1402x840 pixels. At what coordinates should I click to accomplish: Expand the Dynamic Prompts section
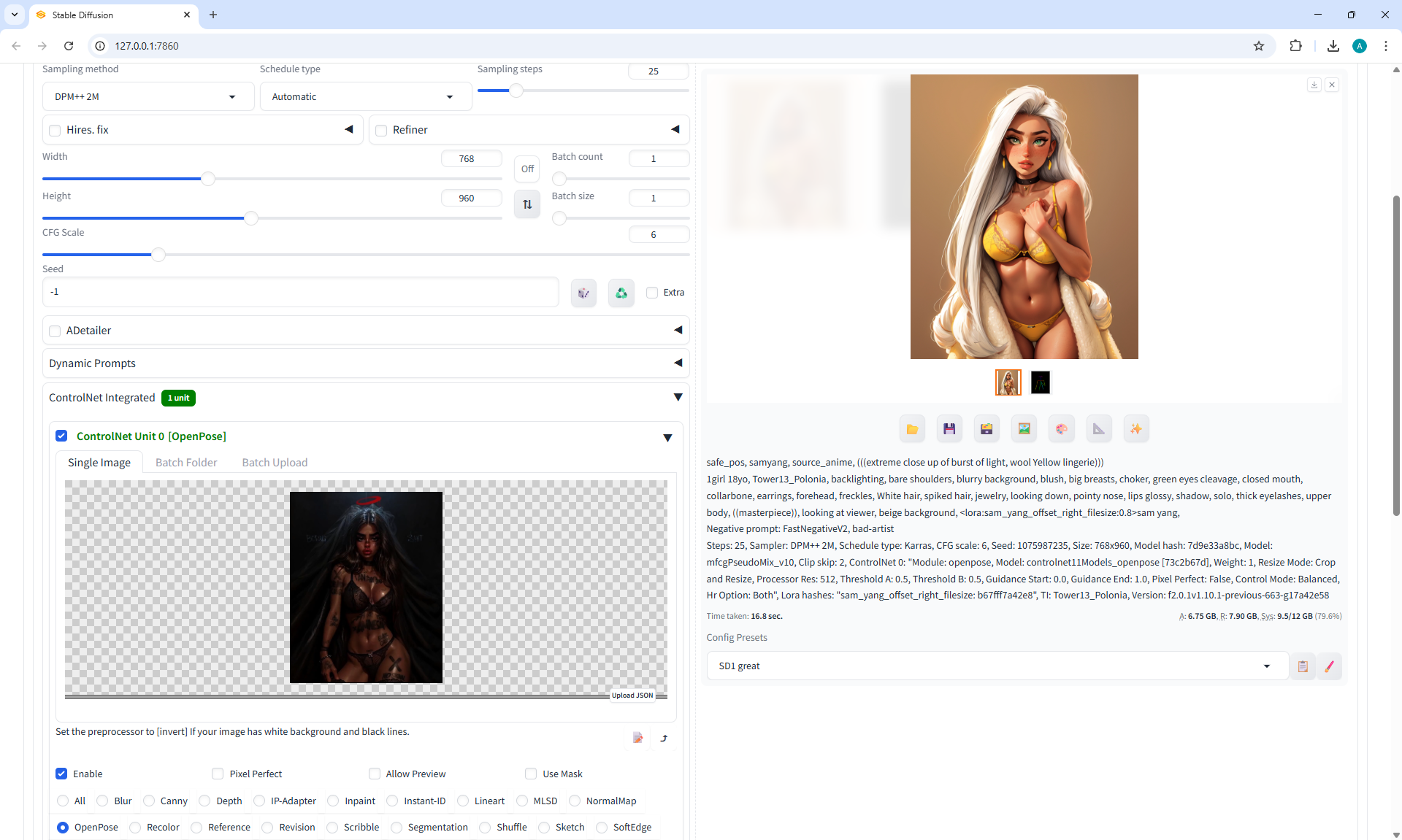click(365, 363)
